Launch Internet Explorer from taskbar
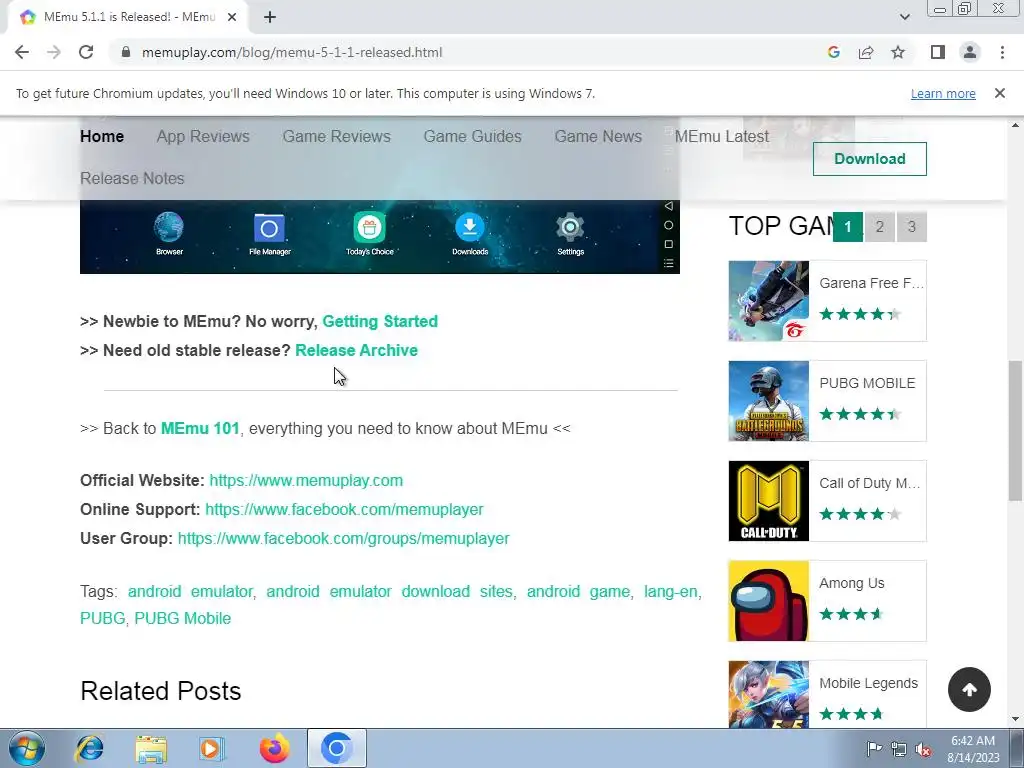Image resolution: width=1024 pixels, height=768 pixels. (x=89, y=748)
